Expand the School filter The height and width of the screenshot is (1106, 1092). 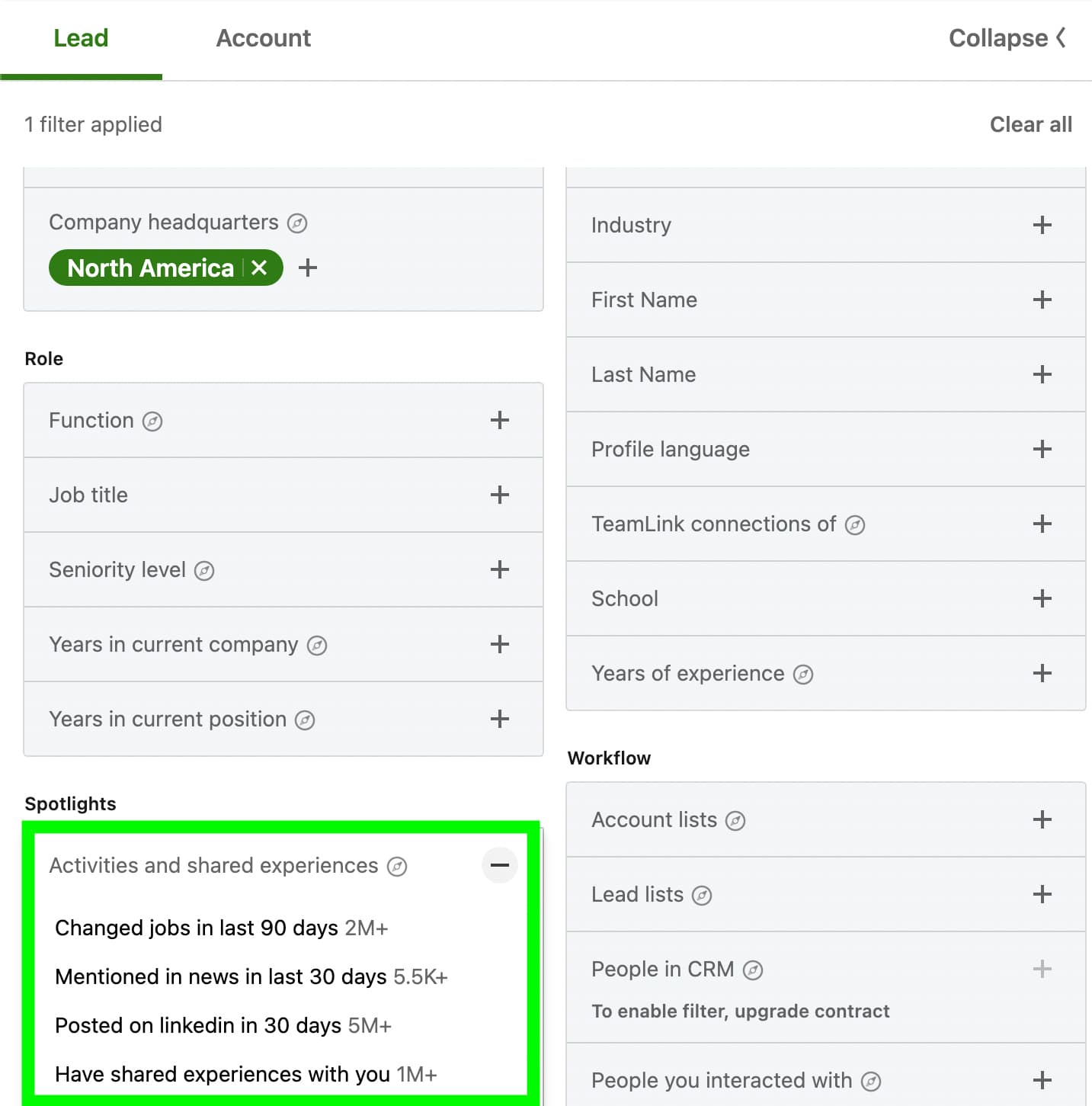click(x=1041, y=598)
